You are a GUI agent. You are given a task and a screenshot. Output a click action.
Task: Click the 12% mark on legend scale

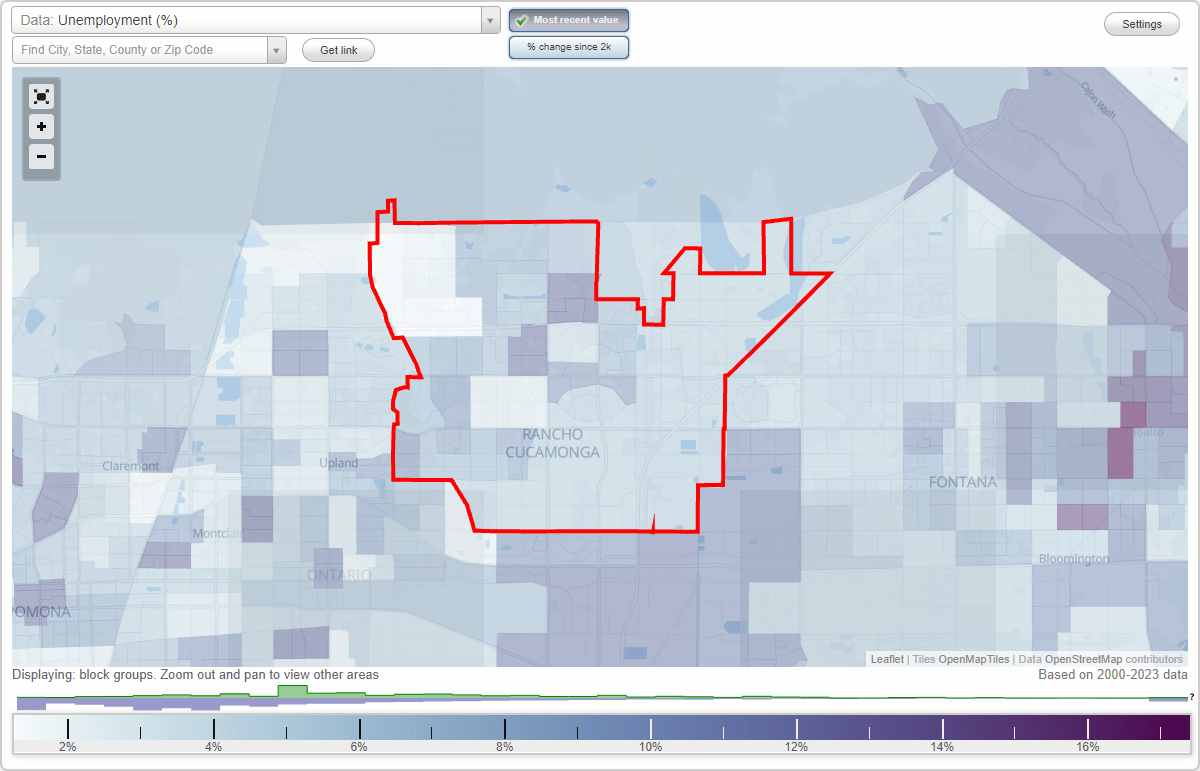point(796,747)
